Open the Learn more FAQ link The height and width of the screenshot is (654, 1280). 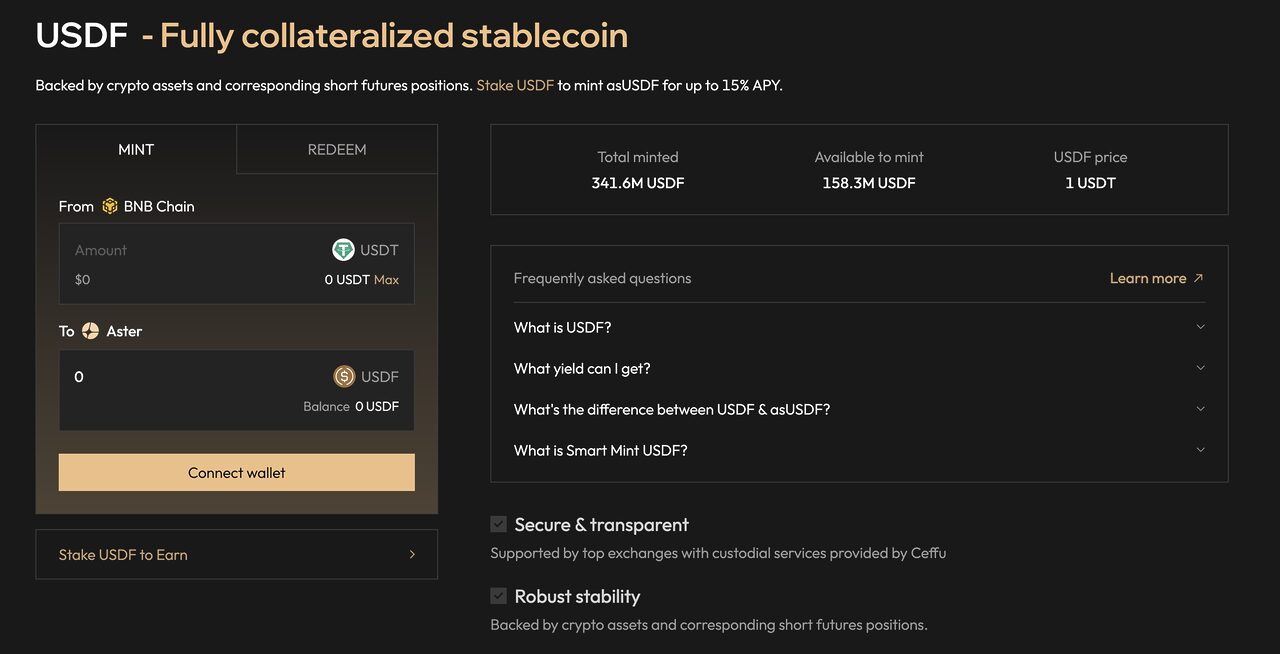click(1148, 278)
